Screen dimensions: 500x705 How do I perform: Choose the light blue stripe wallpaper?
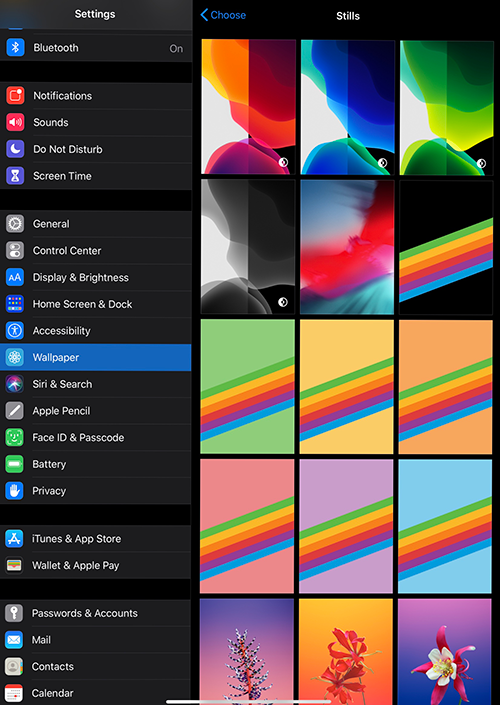tap(445, 526)
